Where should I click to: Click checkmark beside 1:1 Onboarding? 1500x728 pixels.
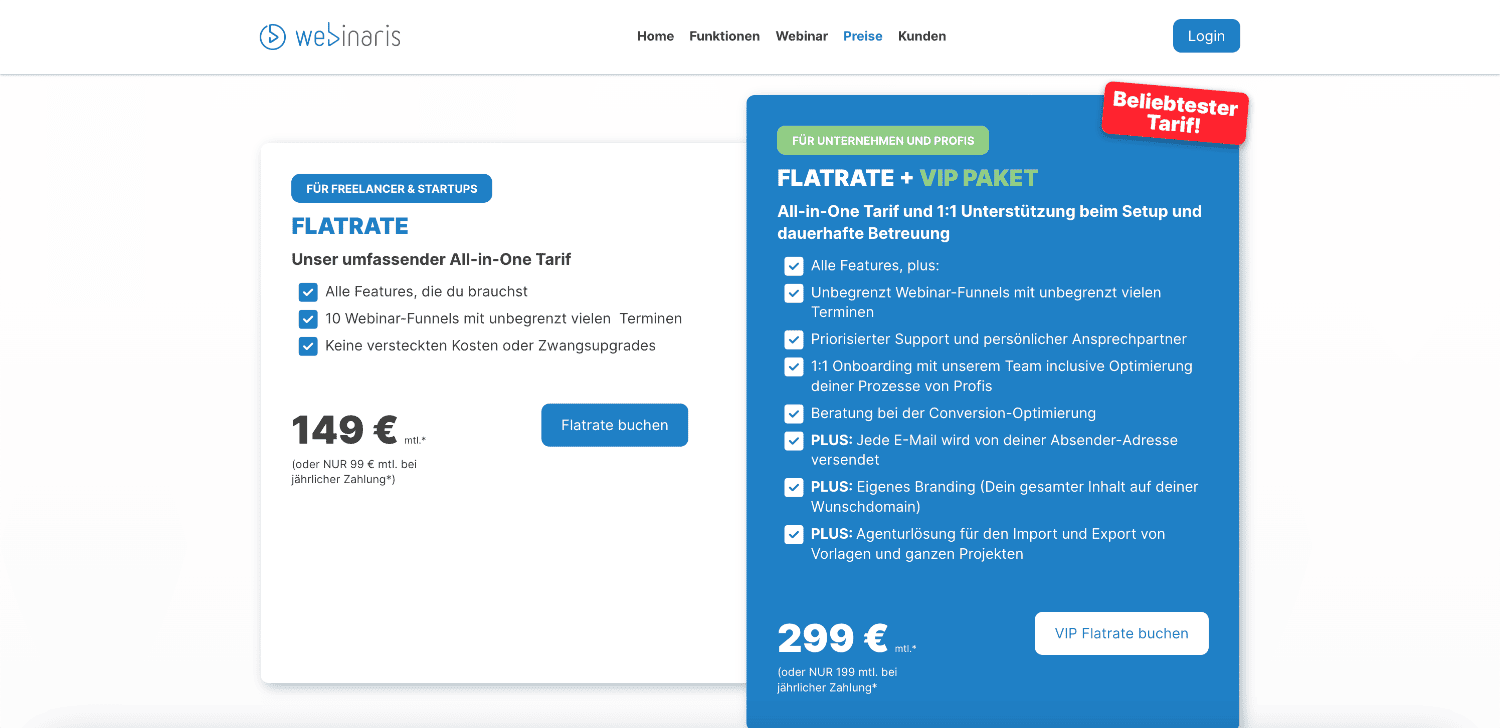[794, 366]
